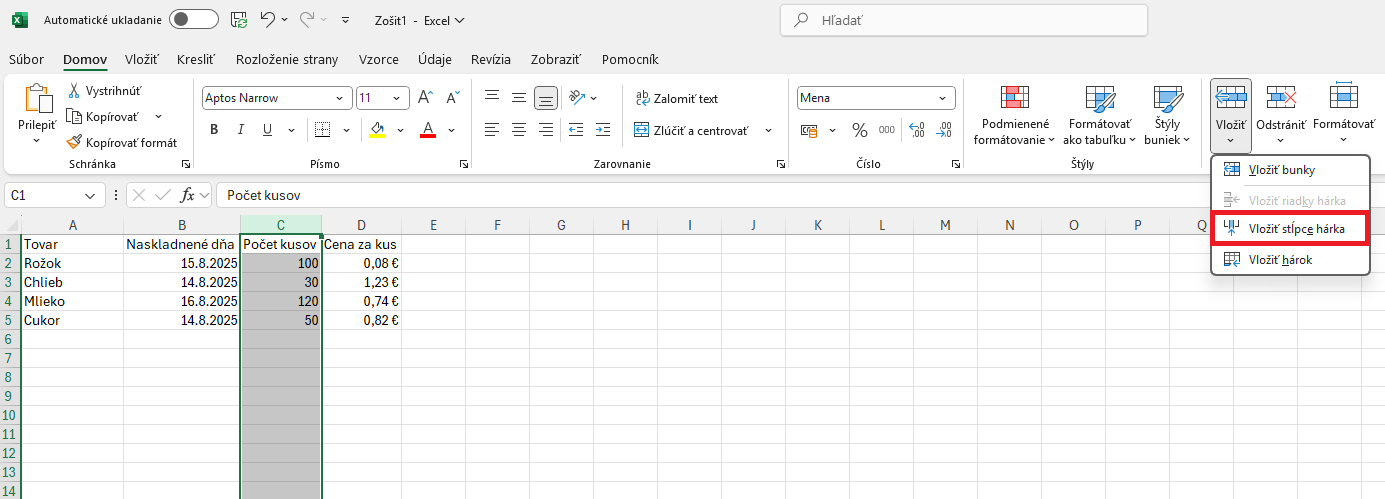
Task: Click Decrease Decimal icon
Action: click(944, 130)
